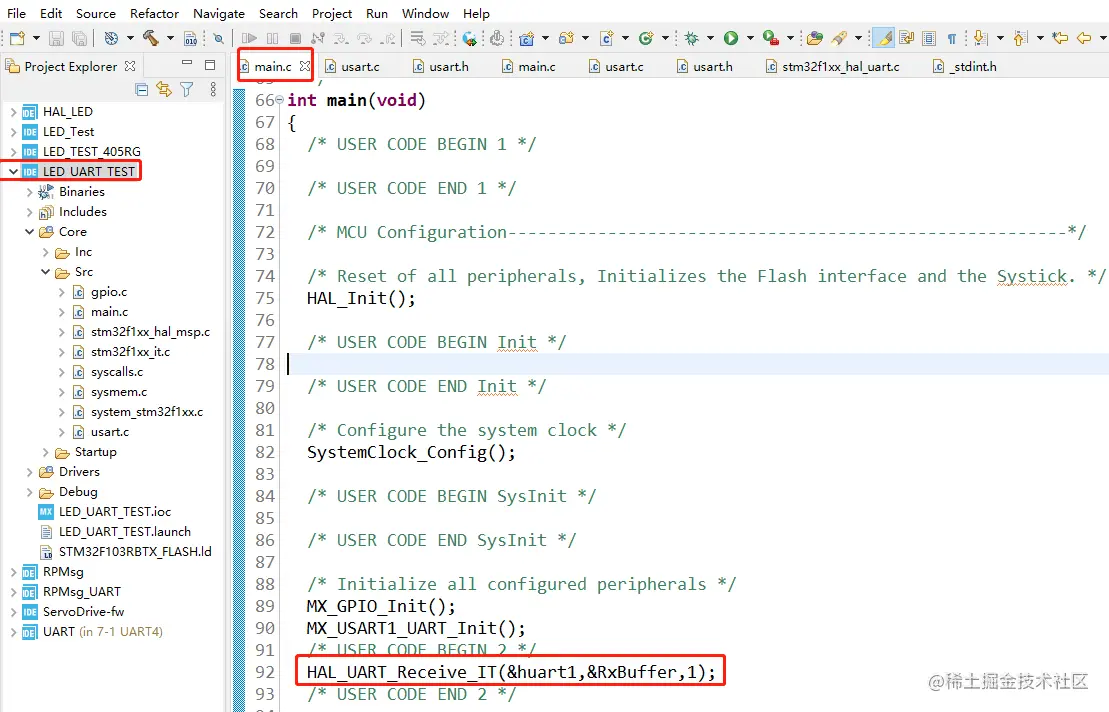The image size is (1109, 712).
Task: Select the ServoDrive-fw project
Action: (x=83, y=612)
